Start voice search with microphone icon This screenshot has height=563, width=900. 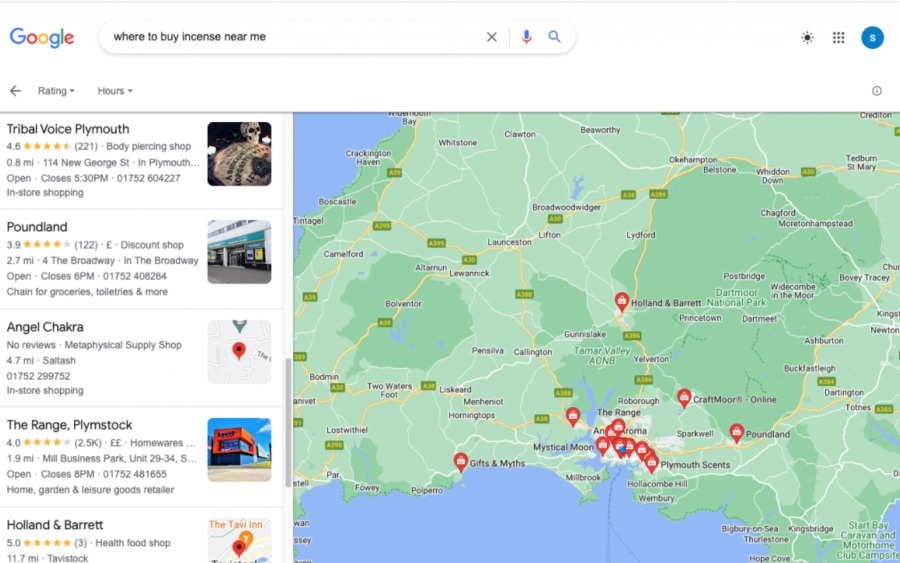pos(526,37)
